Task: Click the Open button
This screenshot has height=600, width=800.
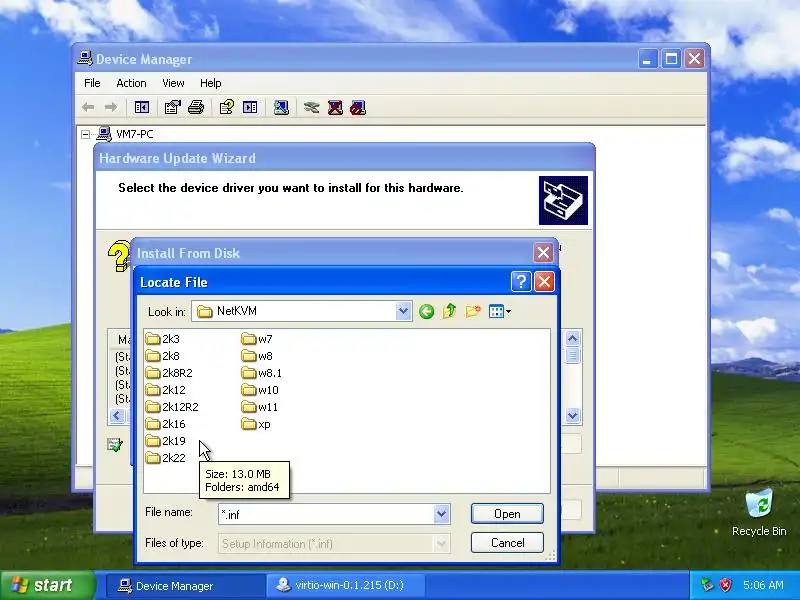Action: [507, 514]
